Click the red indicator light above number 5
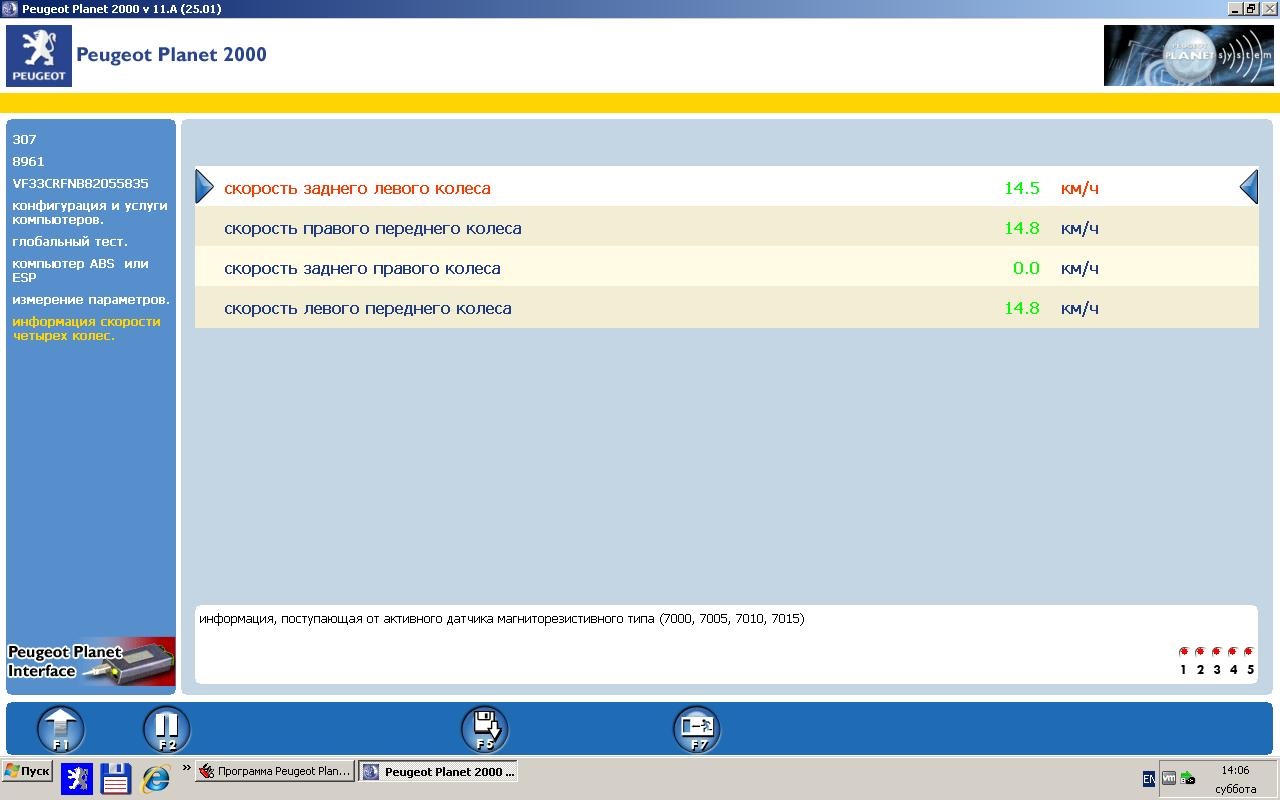This screenshot has height=800, width=1280. (x=1248, y=652)
